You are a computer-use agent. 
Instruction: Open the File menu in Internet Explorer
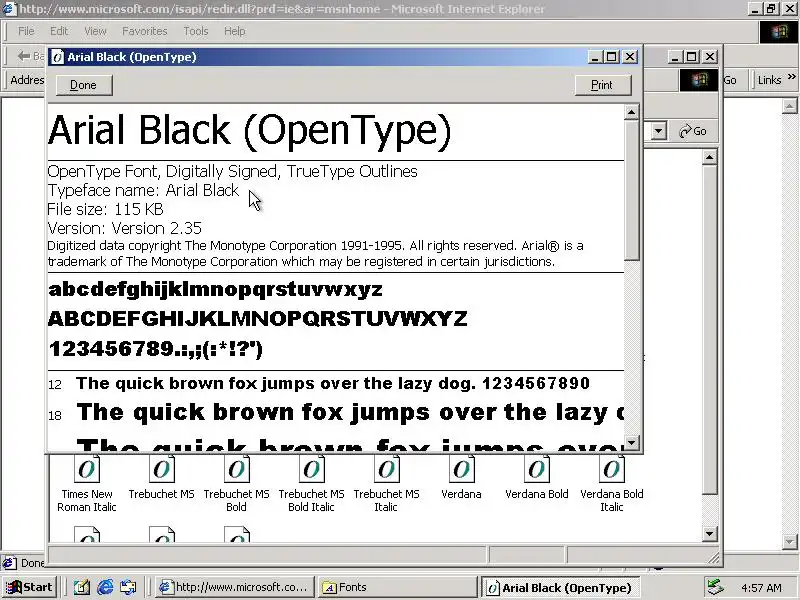[x=26, y=31]
